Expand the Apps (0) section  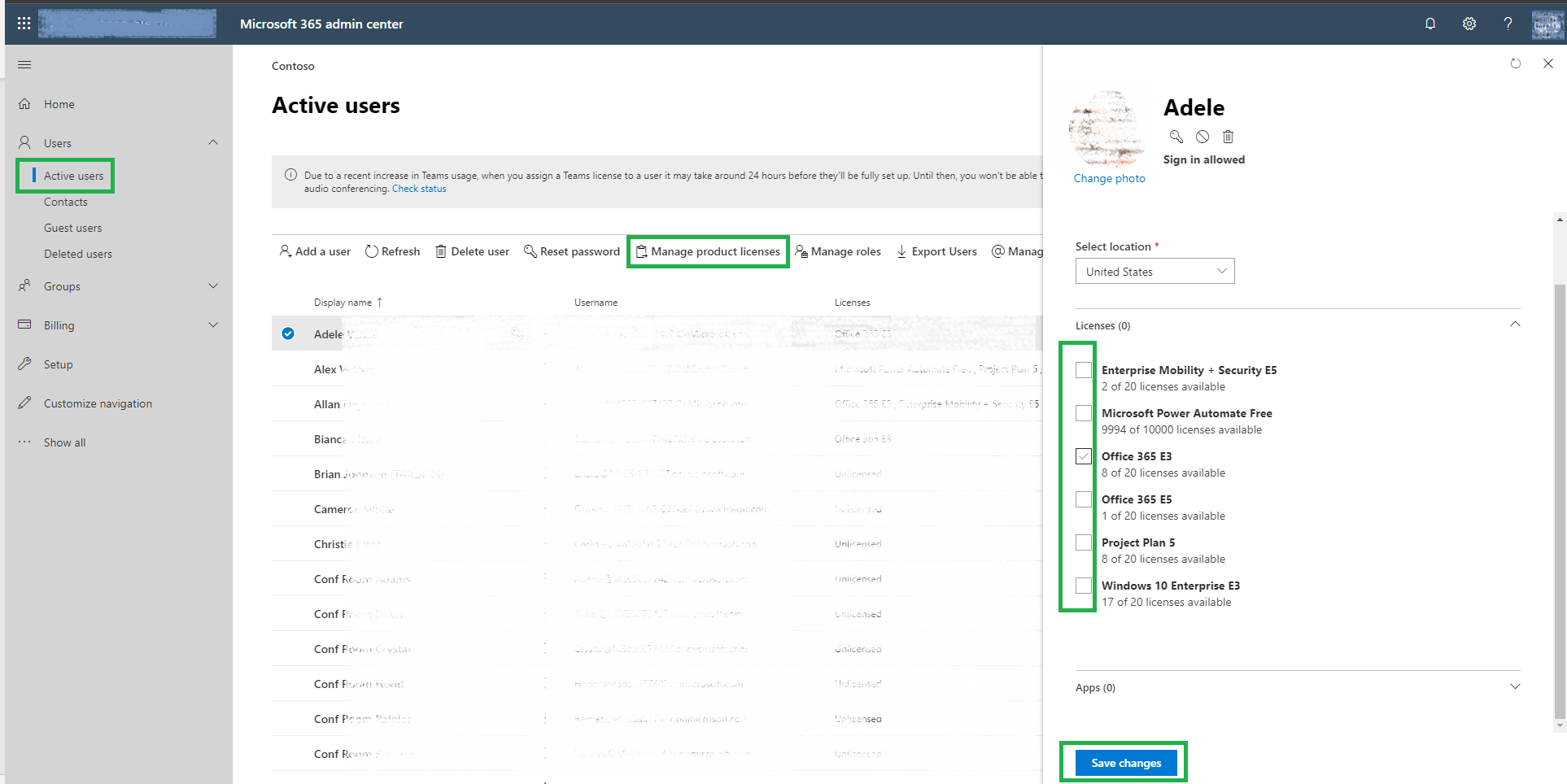pyautogui.click(x=1515, y=686)
